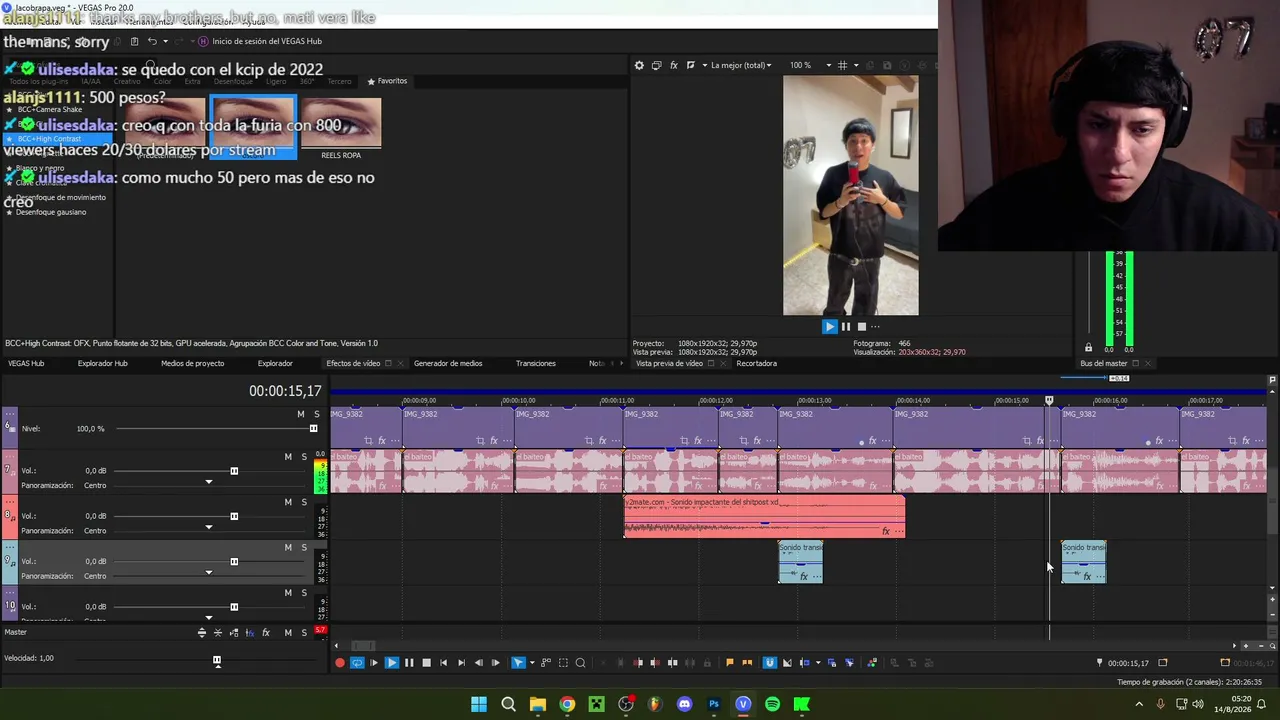Open Discord from the taskbar
The image size is (1280, 720).
click(684, 704)
